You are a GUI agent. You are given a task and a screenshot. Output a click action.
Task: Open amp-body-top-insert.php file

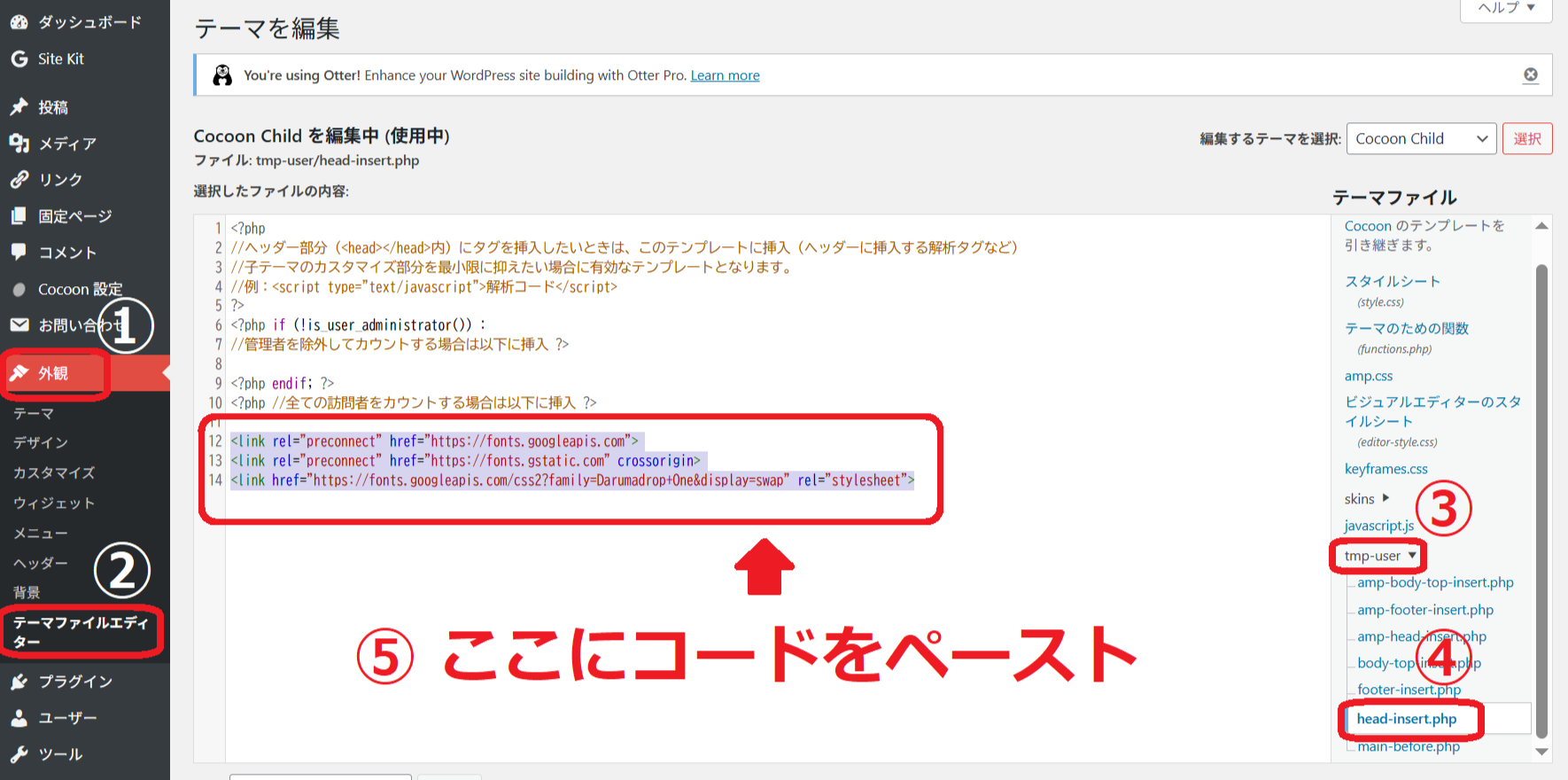[x=1435, y=582]
